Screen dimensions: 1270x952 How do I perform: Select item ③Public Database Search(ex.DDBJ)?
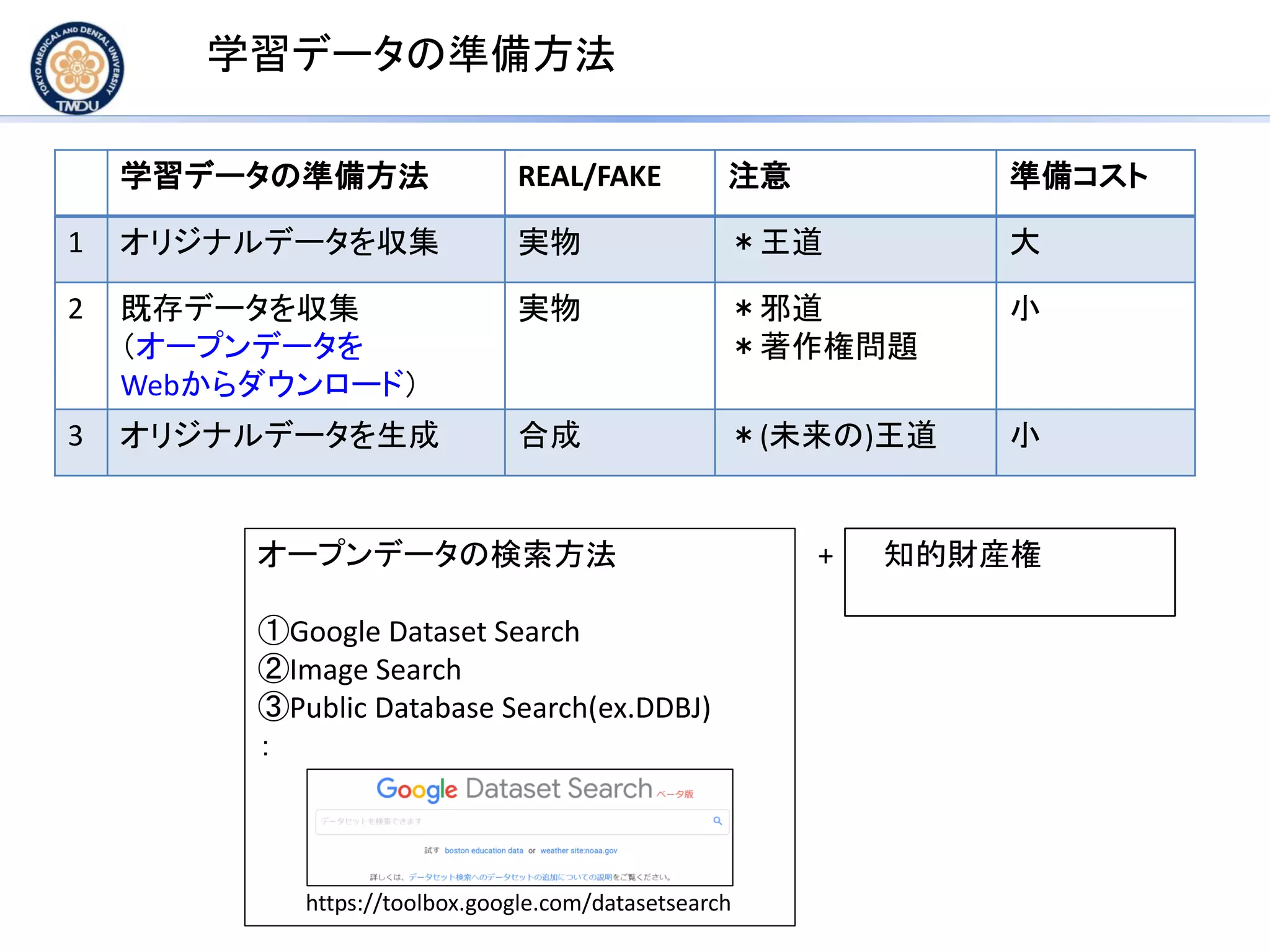click(484, 708)
